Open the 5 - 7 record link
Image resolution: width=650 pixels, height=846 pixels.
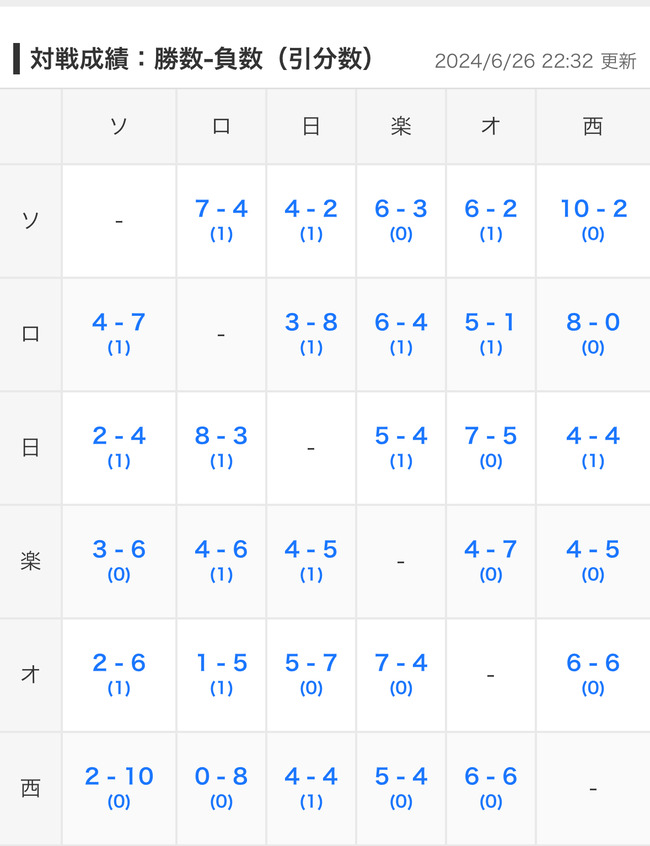311,663
